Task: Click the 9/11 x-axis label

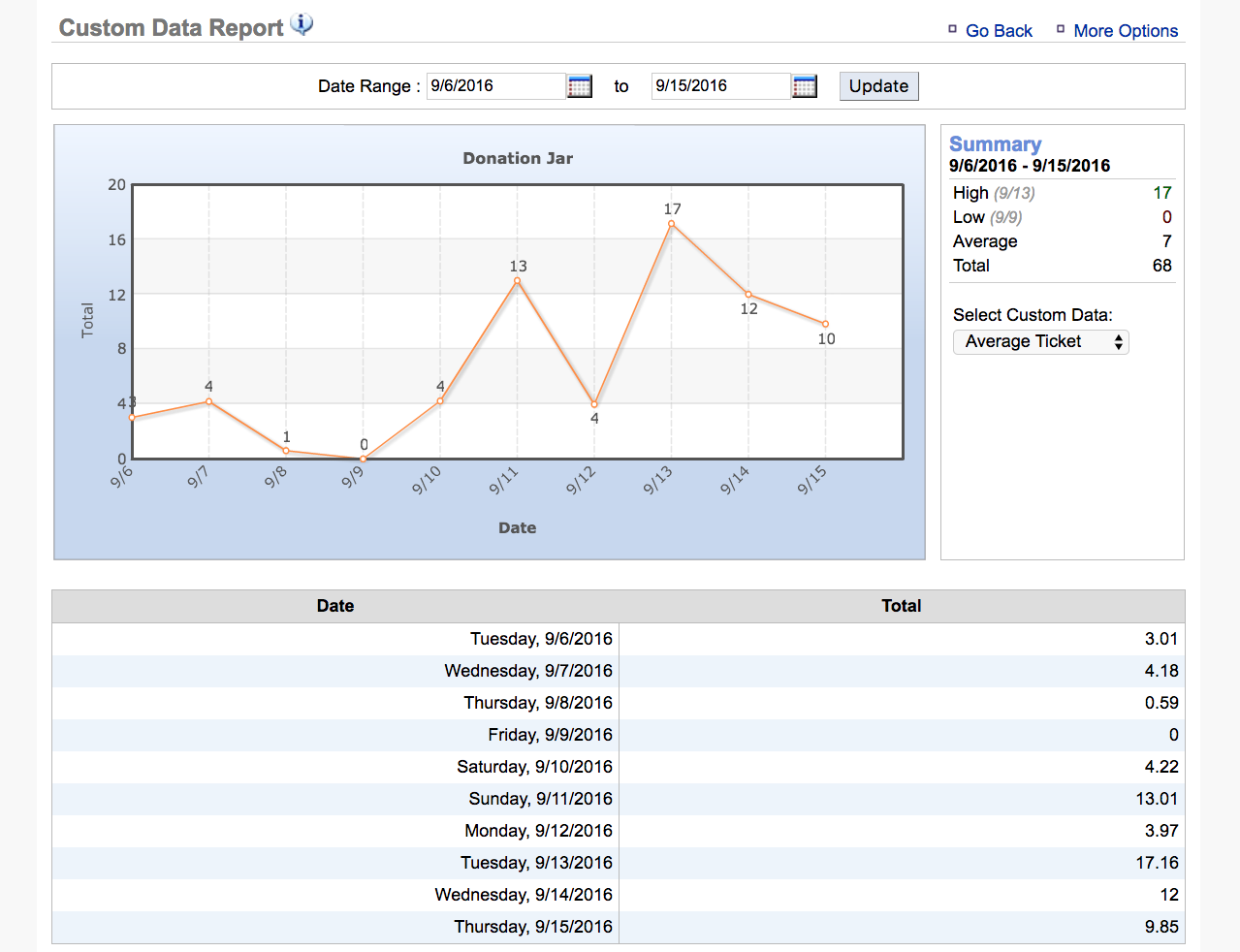Action: [x=503, y=481]
